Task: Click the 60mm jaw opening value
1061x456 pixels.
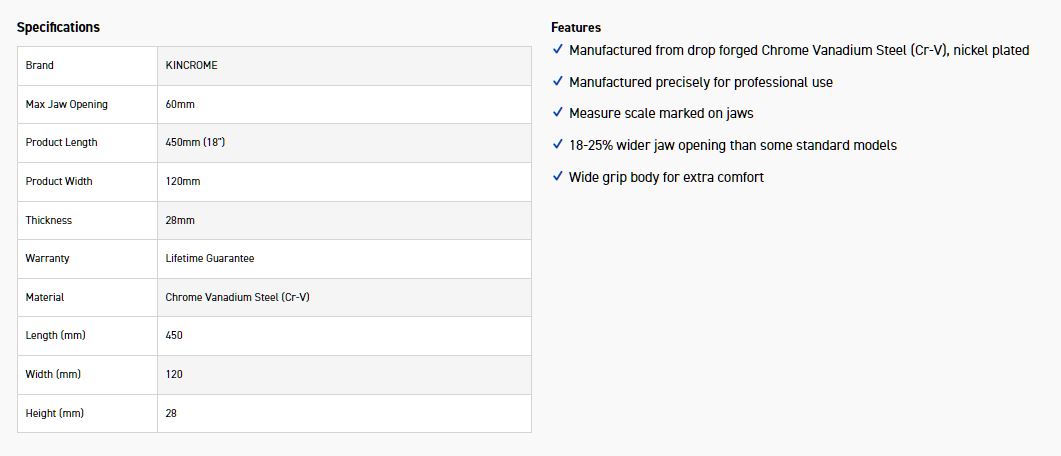Action: click(180, 104)
